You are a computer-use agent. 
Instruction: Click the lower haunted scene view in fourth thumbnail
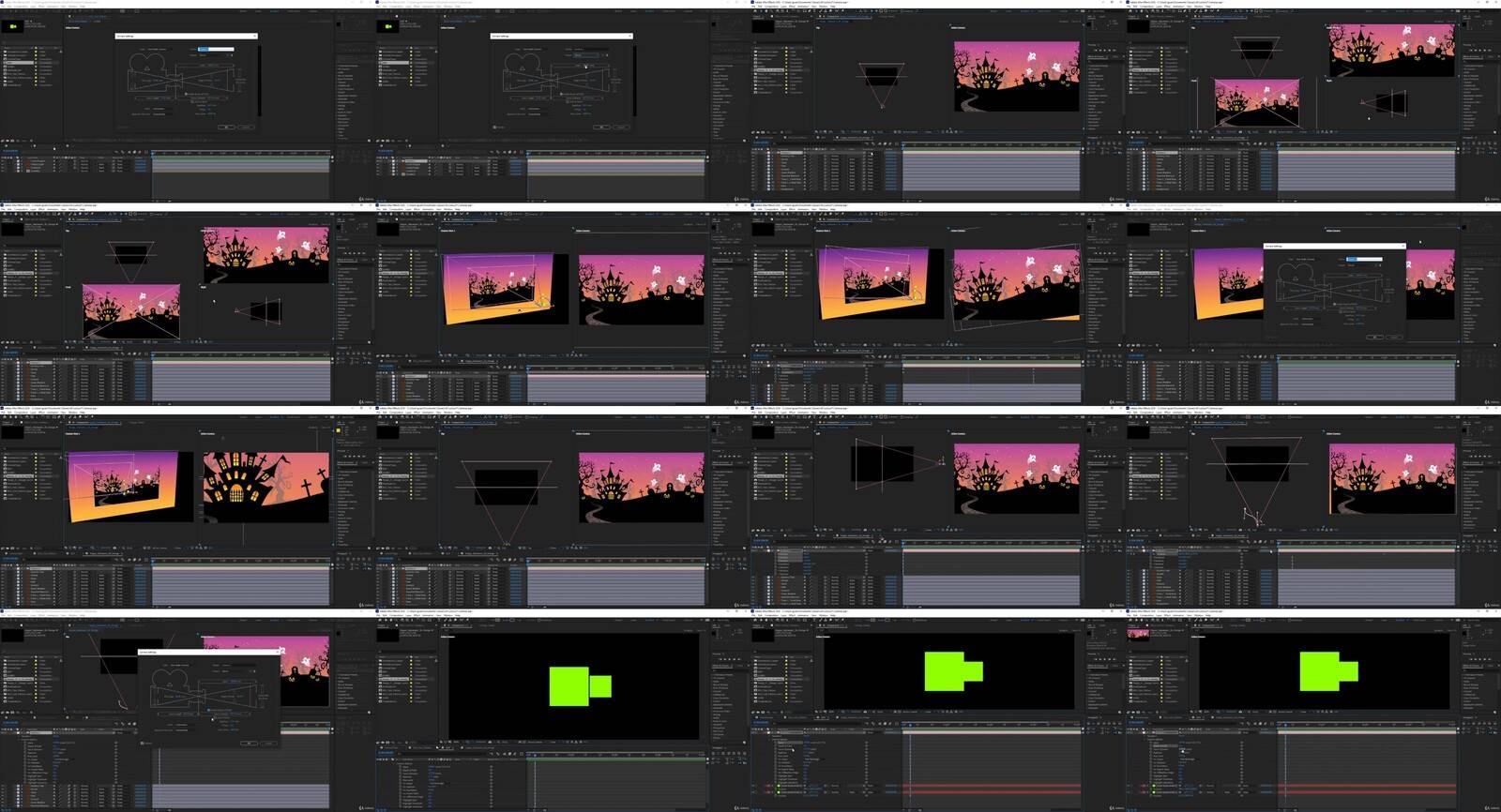(x=1257, y=102)
